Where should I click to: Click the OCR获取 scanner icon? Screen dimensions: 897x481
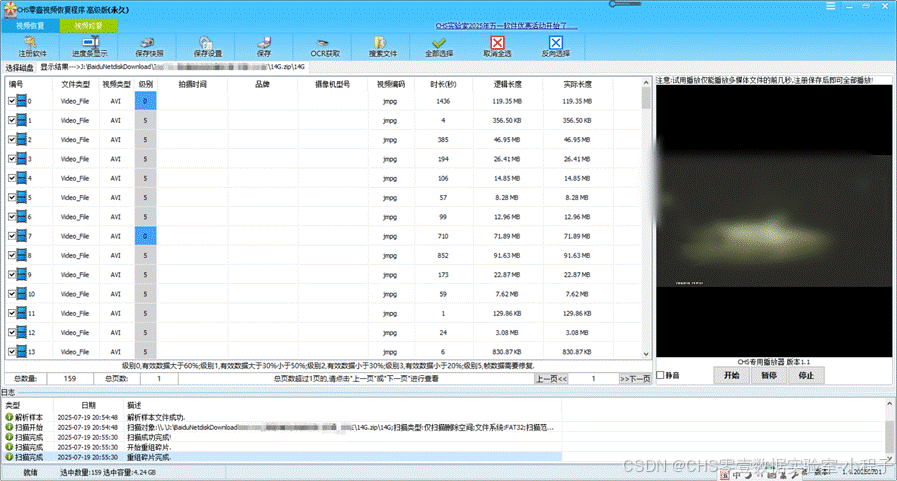pyautogui.click(x=324, y=43)
